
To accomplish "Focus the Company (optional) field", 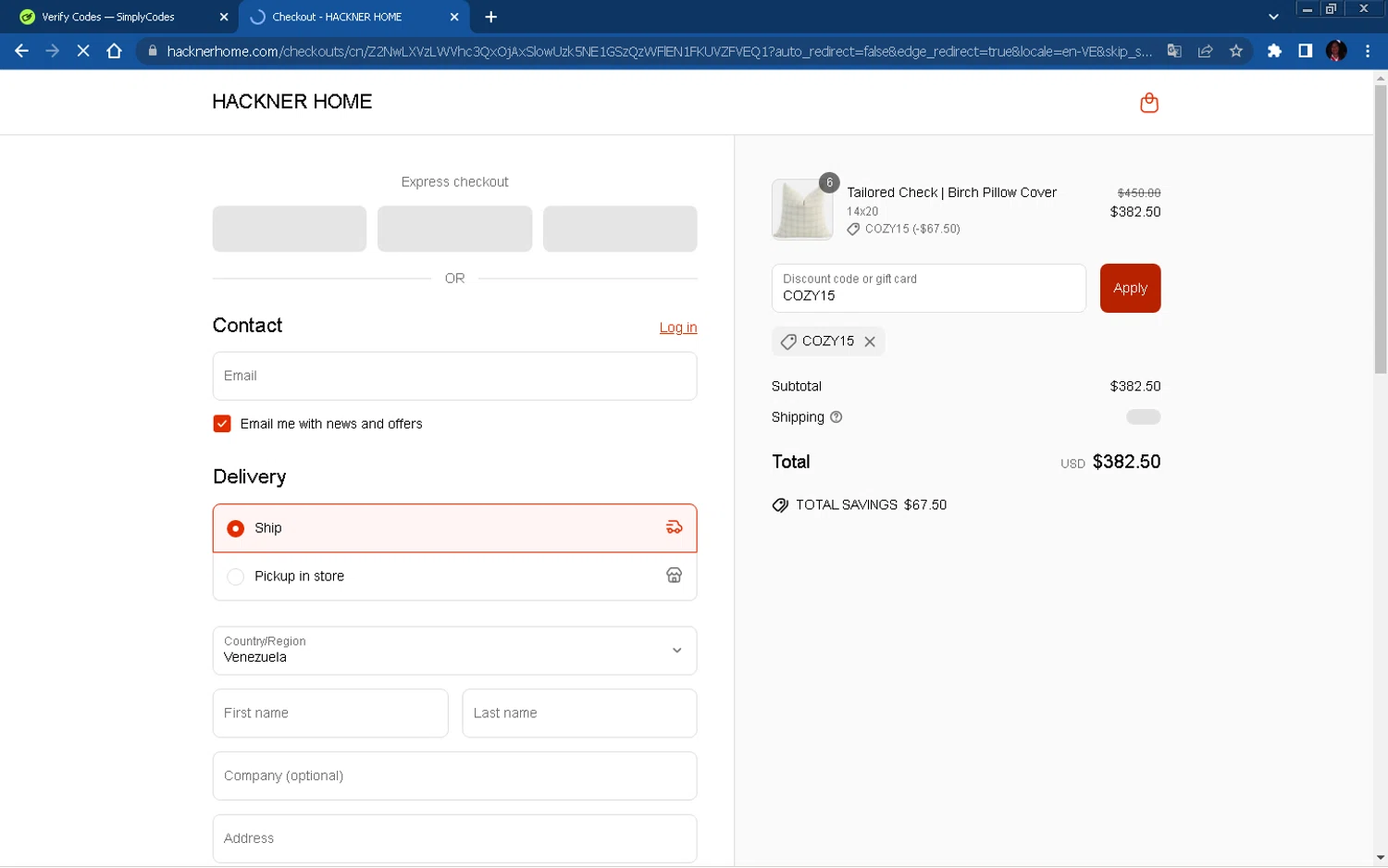I will click(x=454, y=775).
